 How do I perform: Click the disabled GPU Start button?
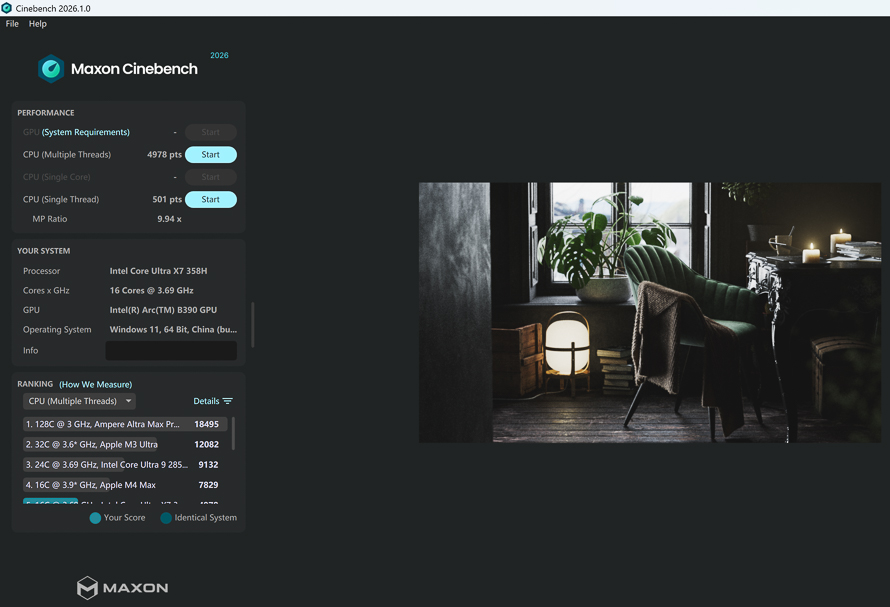211,132
